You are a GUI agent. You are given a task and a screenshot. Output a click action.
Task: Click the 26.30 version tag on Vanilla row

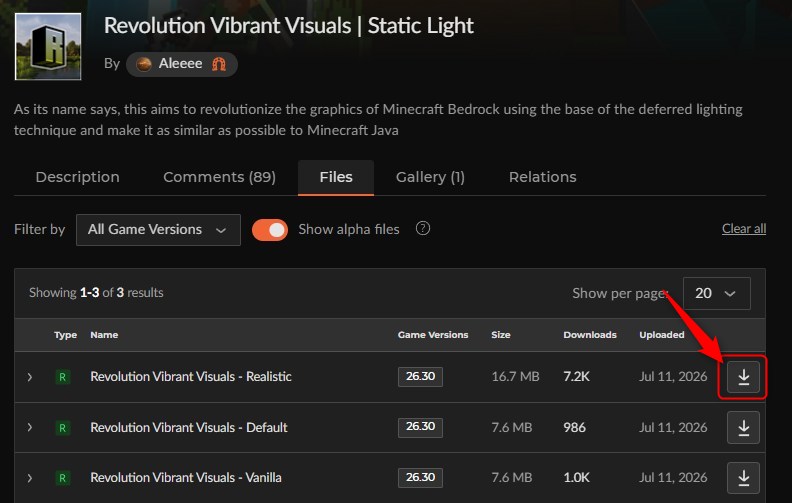[420, 478]
